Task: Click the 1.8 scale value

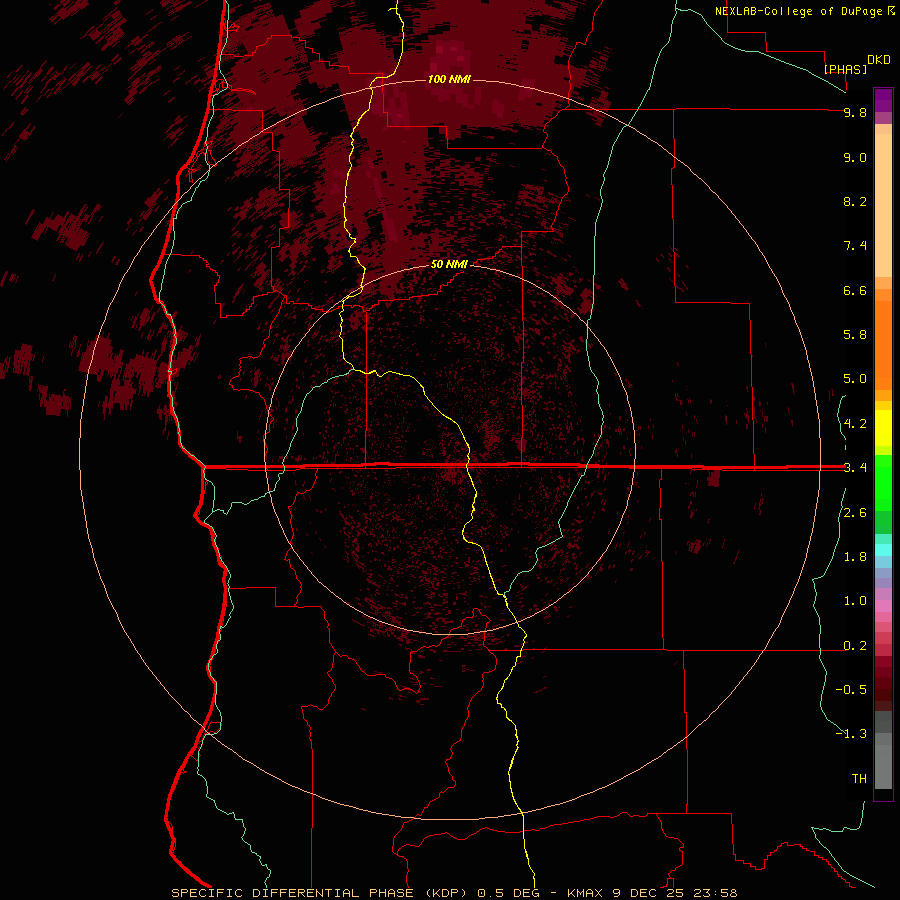Action: (x=855, y=557)
